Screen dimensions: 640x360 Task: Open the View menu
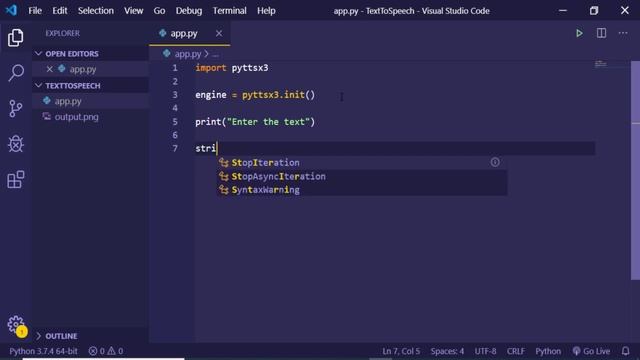pos(133,11)
